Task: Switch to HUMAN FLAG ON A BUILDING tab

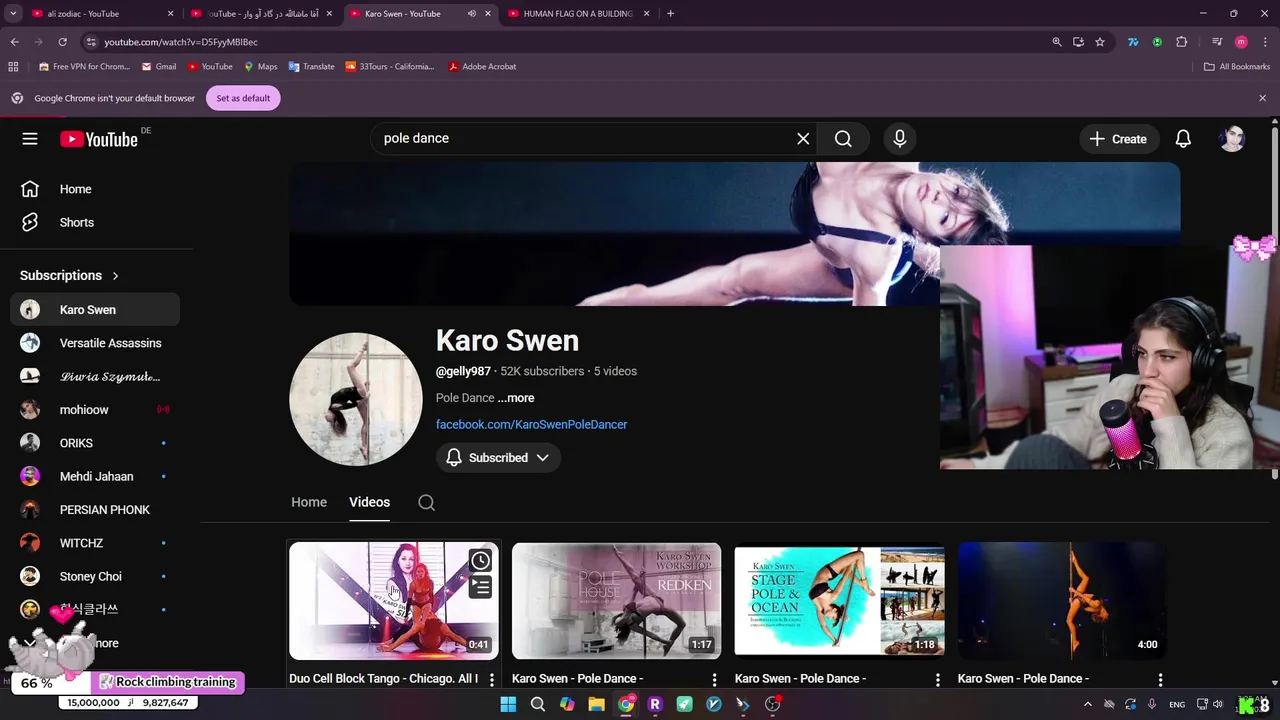Action: [x=579, y=14]
